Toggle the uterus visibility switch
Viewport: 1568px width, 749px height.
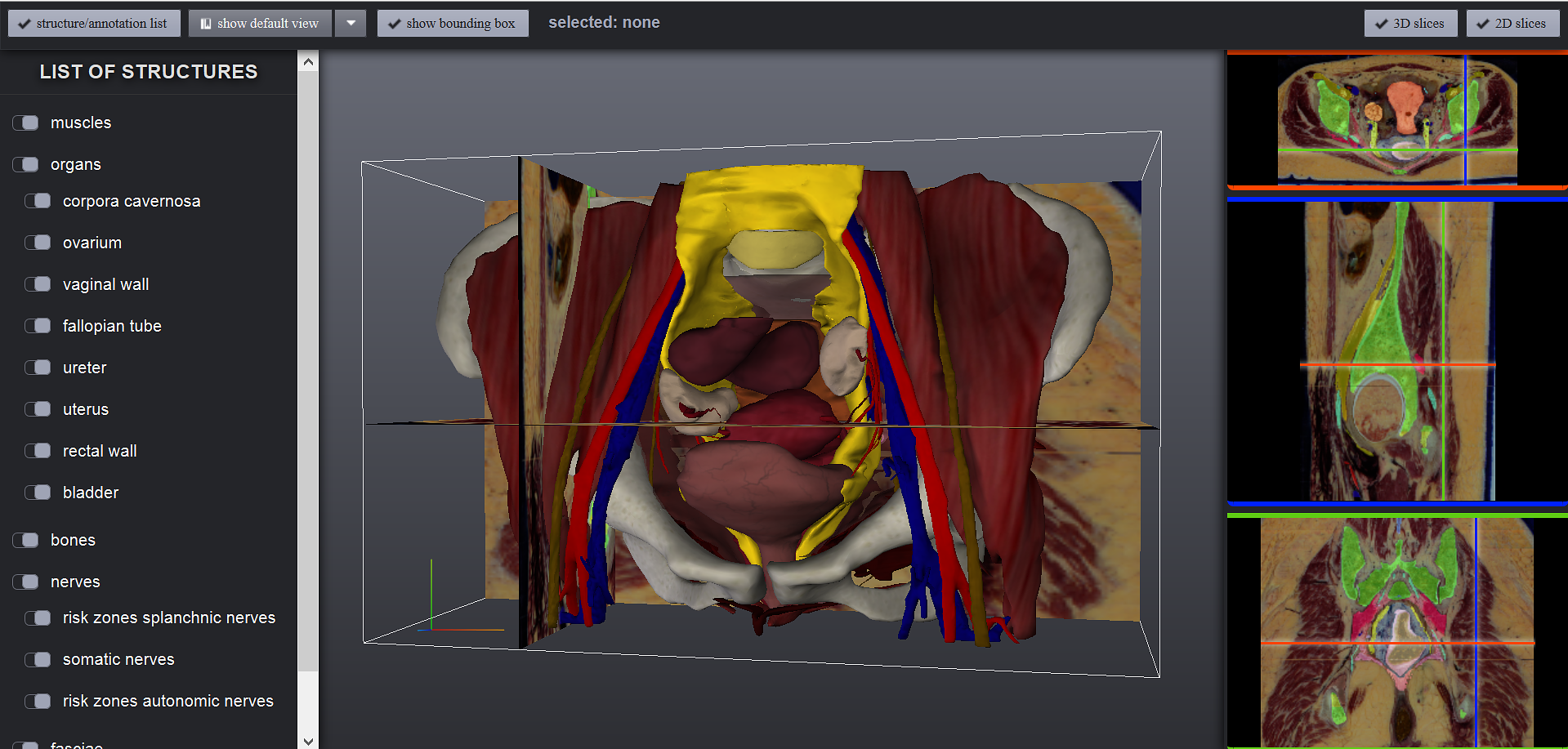coord(38,409)
